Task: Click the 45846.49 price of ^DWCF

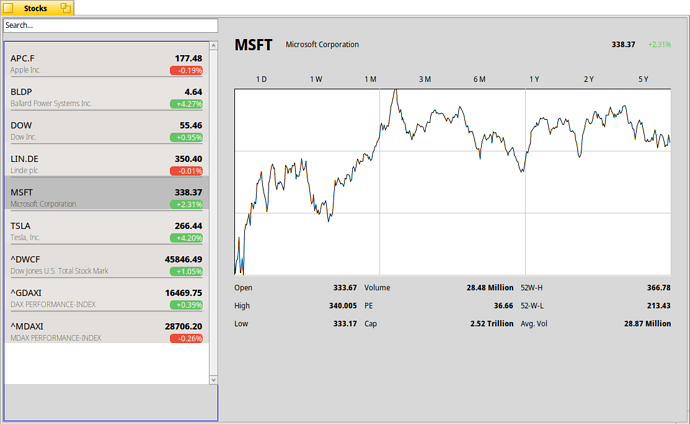Action: tap(184, 260)
